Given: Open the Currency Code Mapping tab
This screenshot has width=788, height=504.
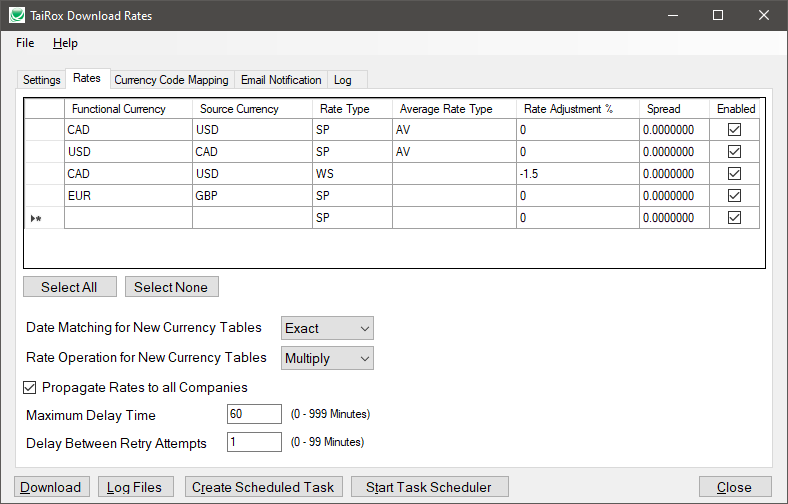Looking at the screenshot, I should pos(171,80).
